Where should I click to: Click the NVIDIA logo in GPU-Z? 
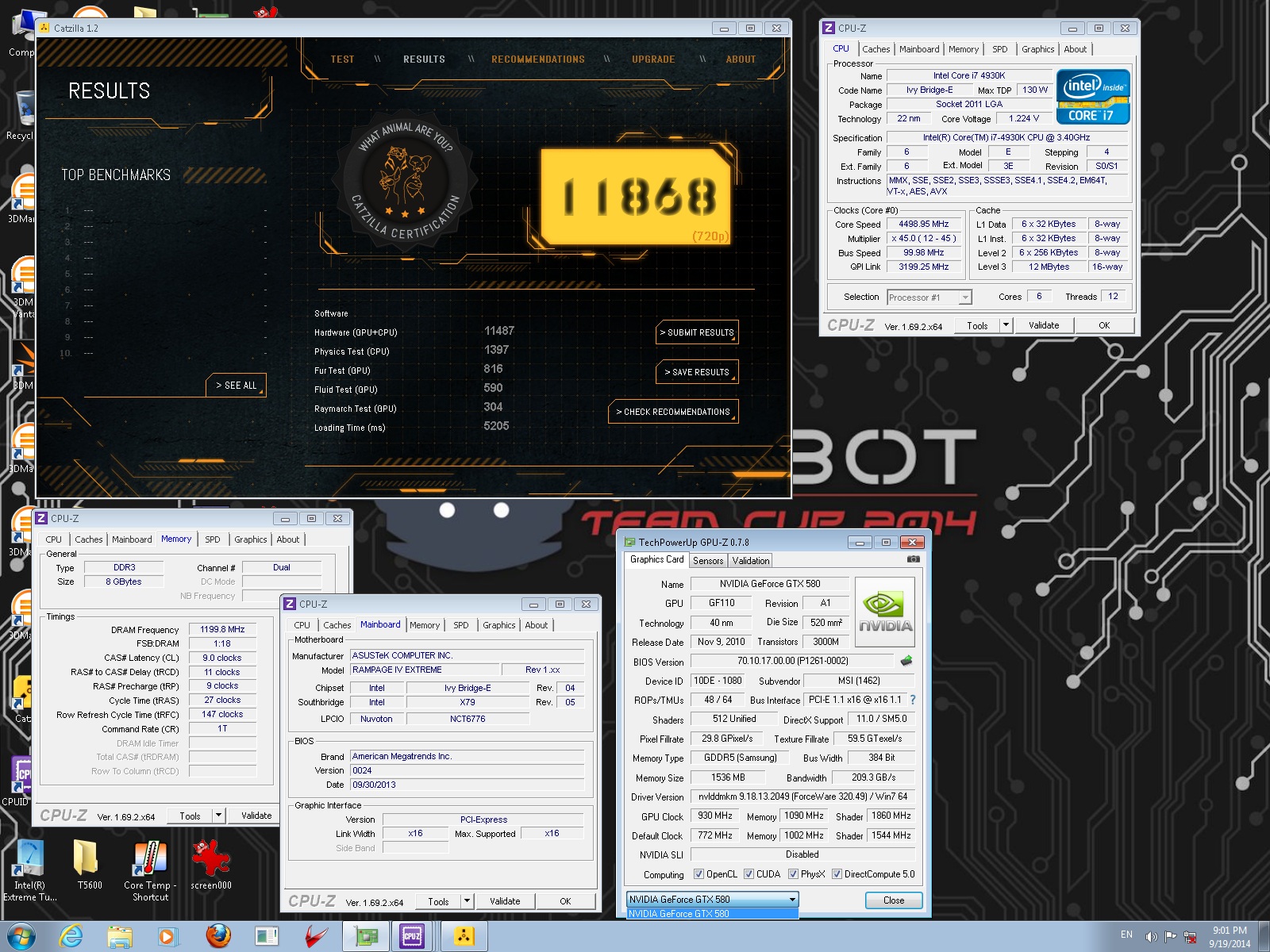885,611
